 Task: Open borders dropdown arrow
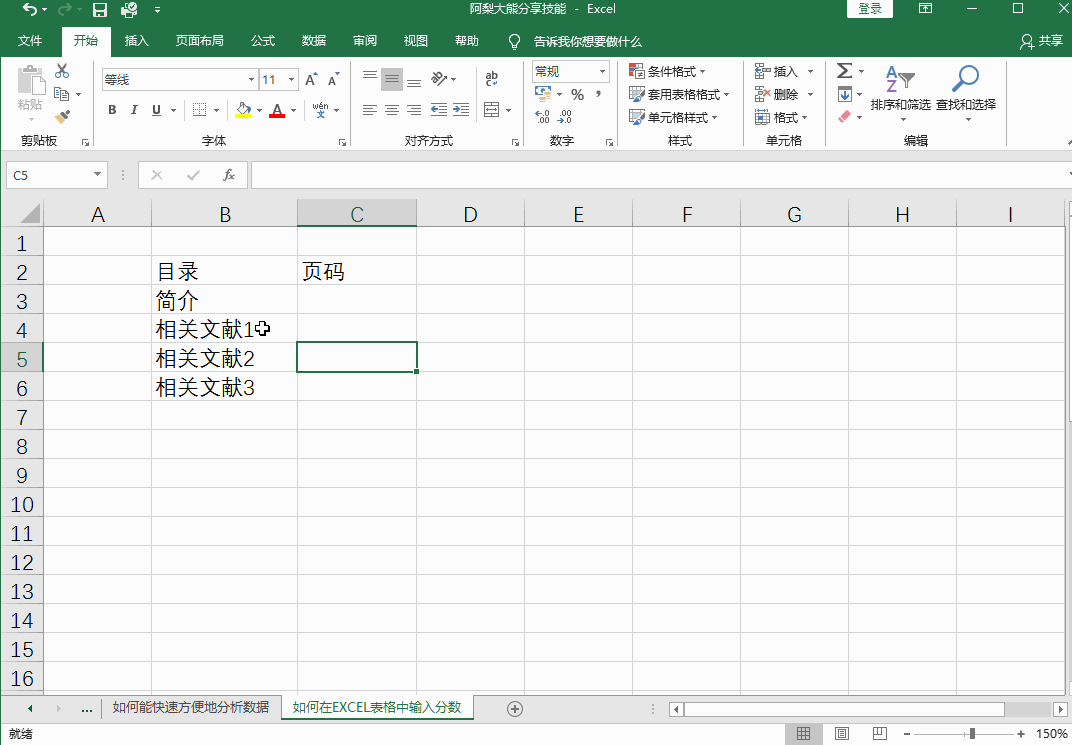point(217,110)
